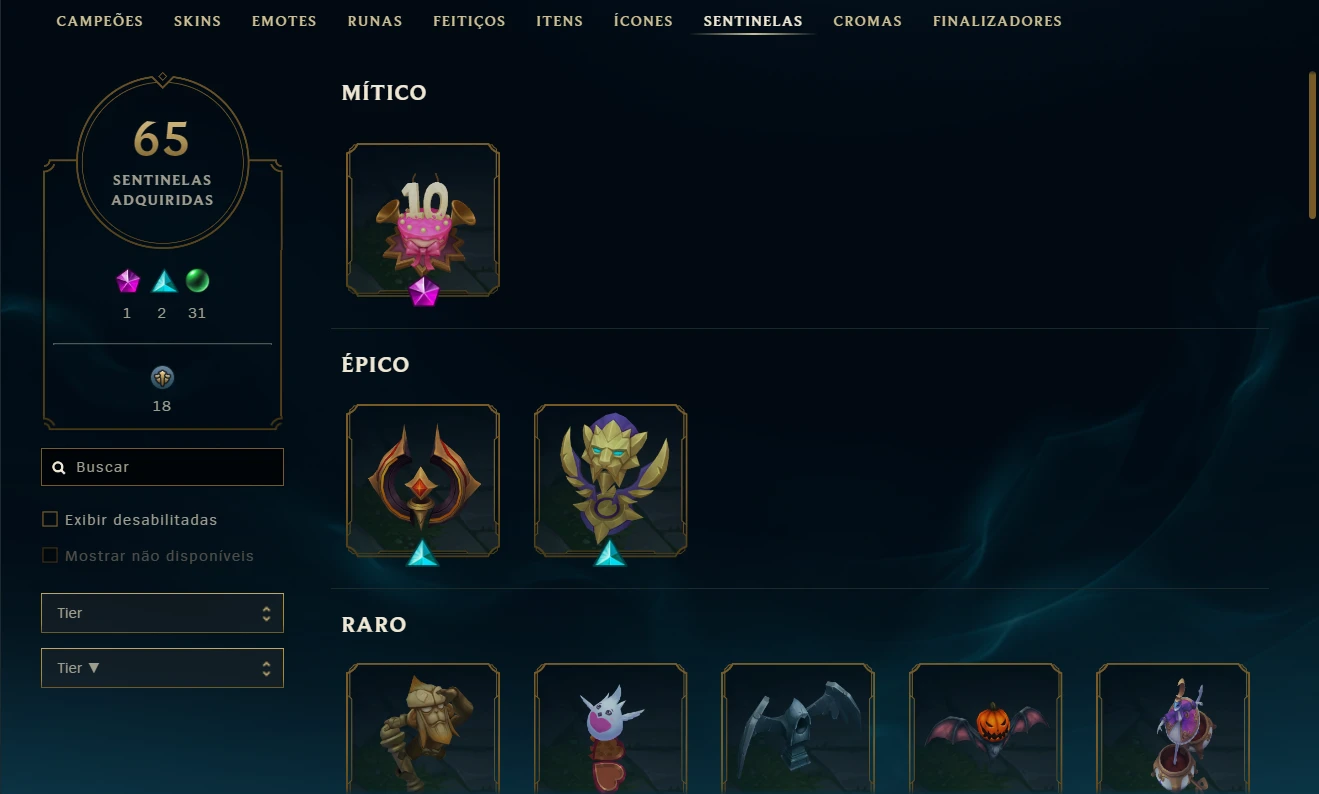The image size is (1319, 794).
Task: Click the Buscar search field
Action: pos(162,467)
